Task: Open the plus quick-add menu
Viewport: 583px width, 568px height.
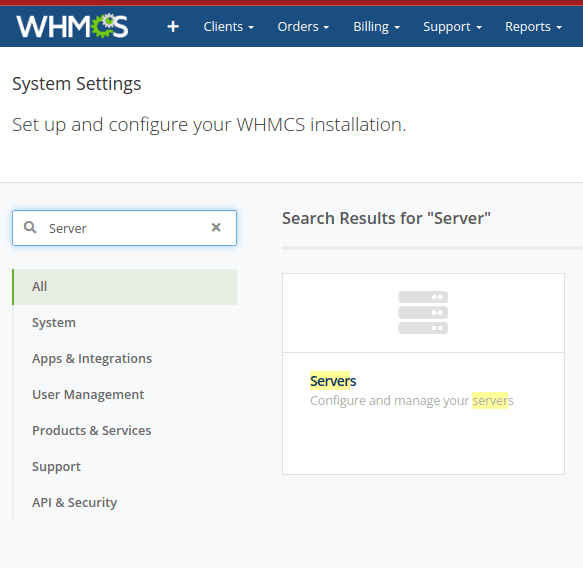Action: [x=173, y=26]
